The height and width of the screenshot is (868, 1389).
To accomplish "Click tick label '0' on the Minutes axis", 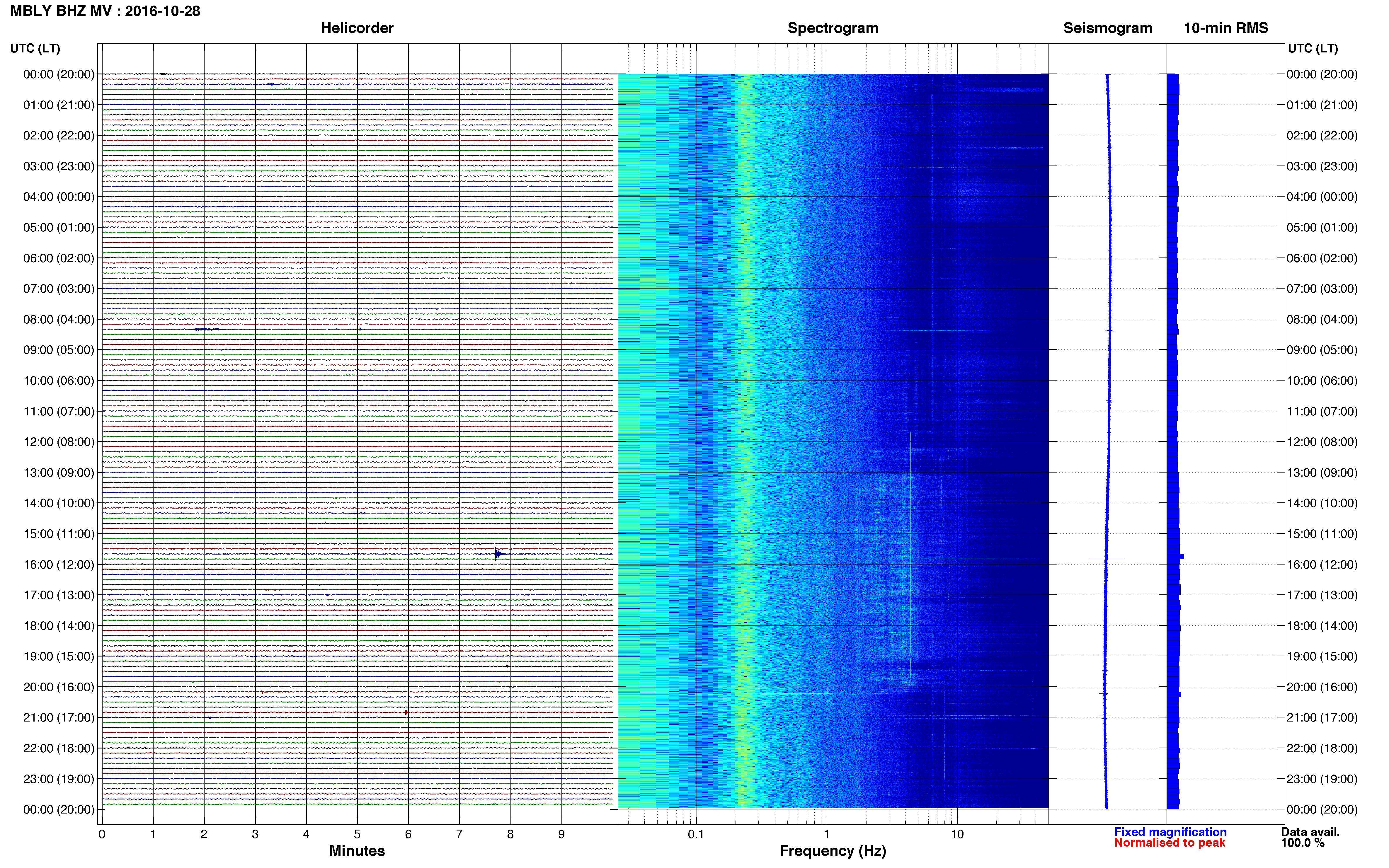I will click(x=102, y=835).
